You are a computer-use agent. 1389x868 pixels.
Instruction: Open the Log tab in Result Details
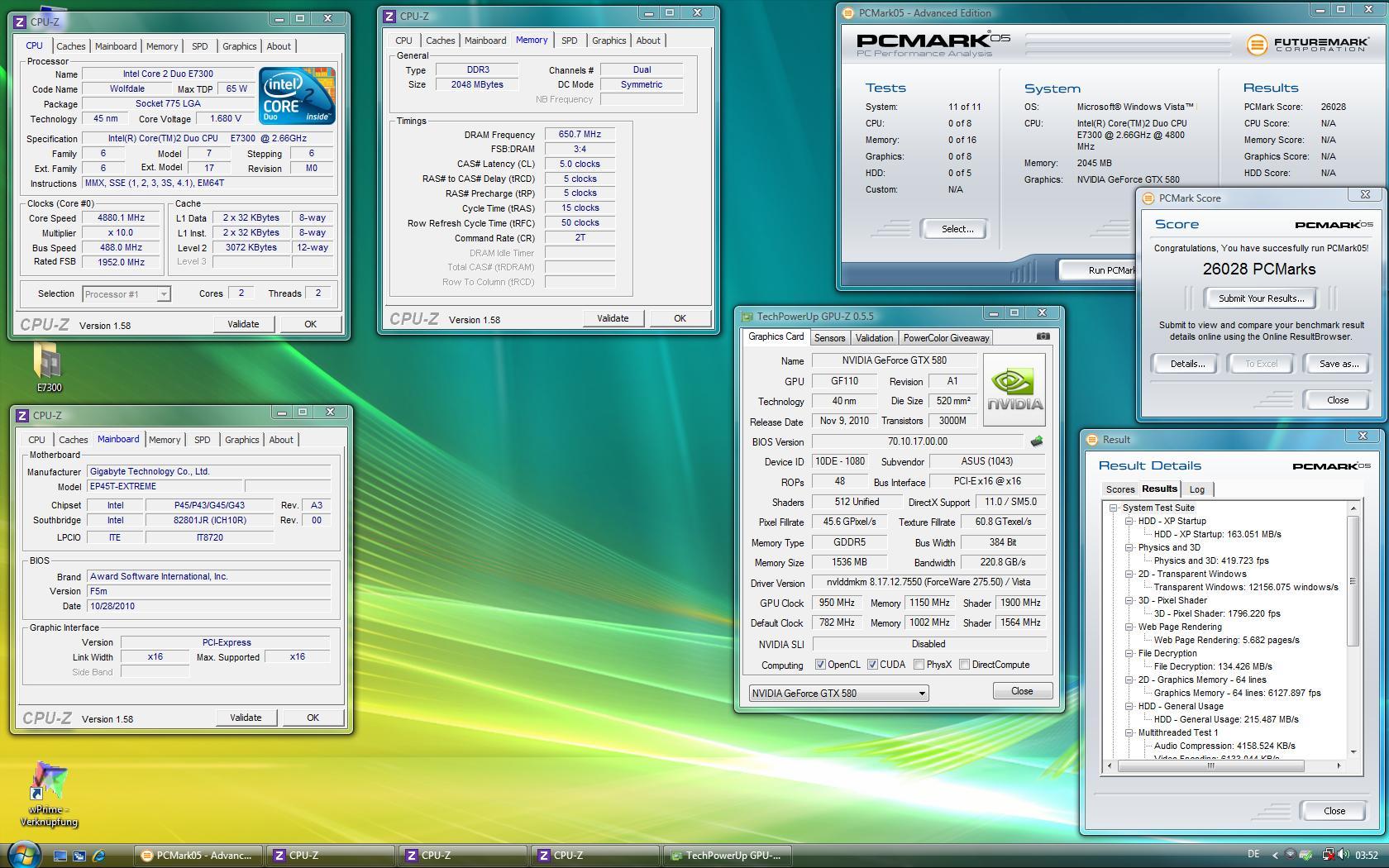click(x=1196, y=489)
